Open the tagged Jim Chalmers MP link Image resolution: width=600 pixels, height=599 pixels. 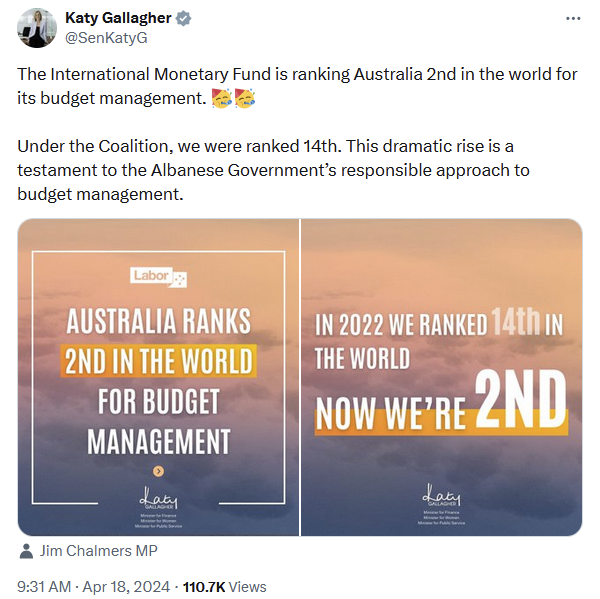click(98, 551)
